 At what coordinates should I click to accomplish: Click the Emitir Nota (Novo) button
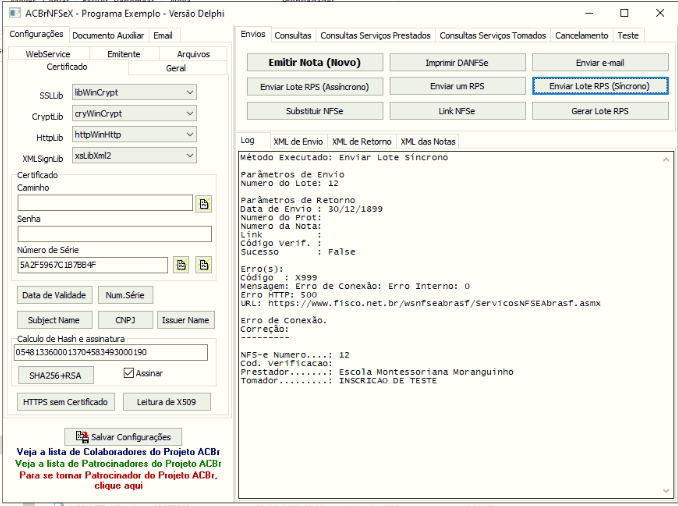point(315,62)
